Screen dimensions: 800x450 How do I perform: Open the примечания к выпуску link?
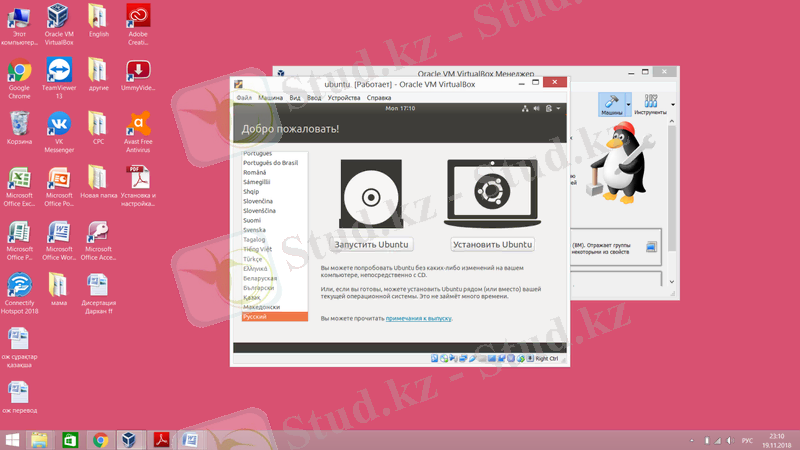point(418,318)
